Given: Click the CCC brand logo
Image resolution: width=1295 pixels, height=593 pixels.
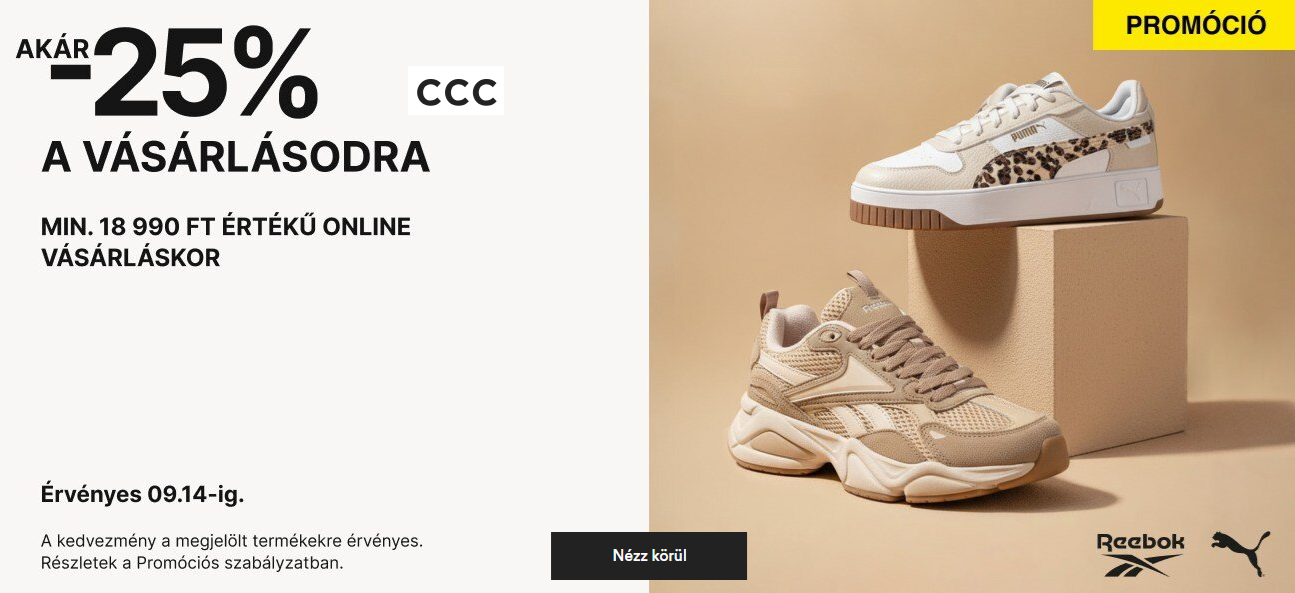Looking at the screenshot, I should [x=456, y=92].
